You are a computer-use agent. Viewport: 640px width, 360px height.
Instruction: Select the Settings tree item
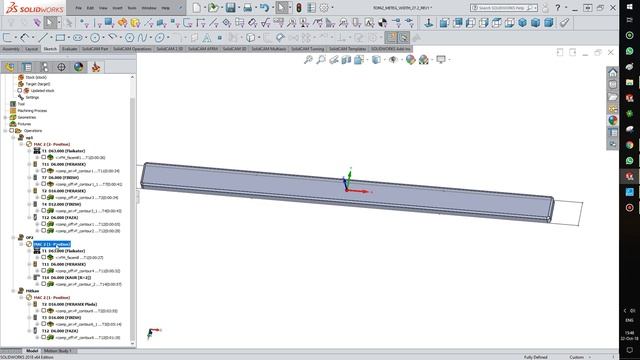pyautogui.click(x=32, y=97)
